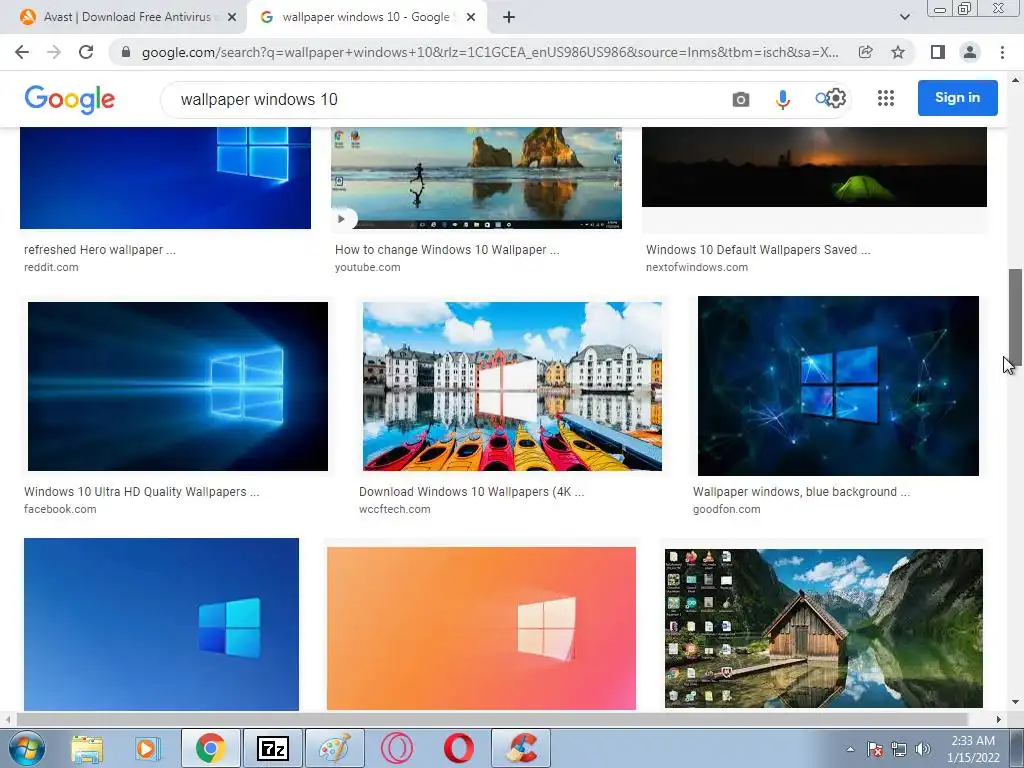Open CCleaner from the taskbar

(521, 748)
